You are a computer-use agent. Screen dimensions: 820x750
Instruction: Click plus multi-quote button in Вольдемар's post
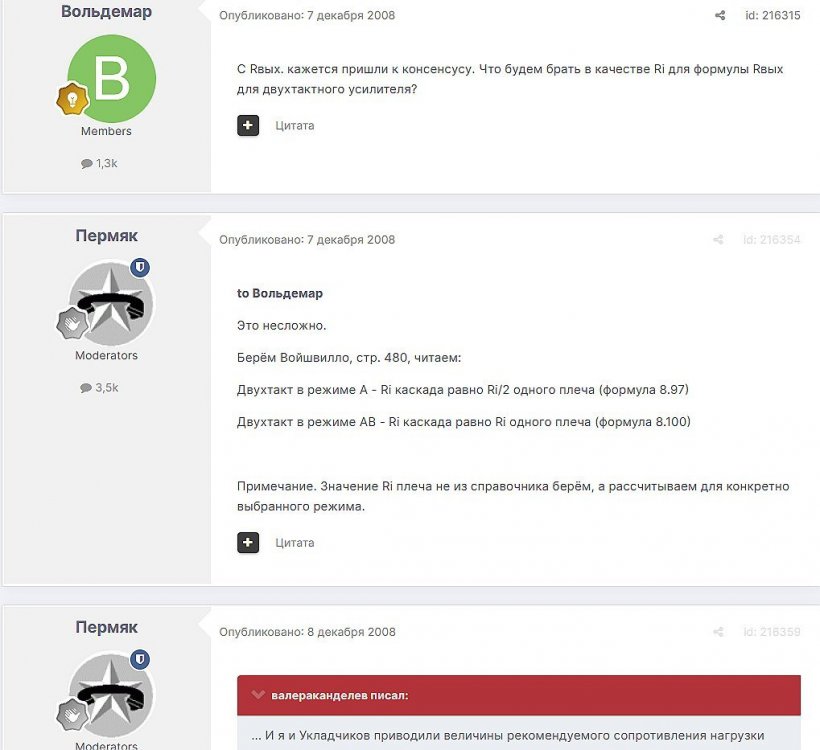point(248,126)
